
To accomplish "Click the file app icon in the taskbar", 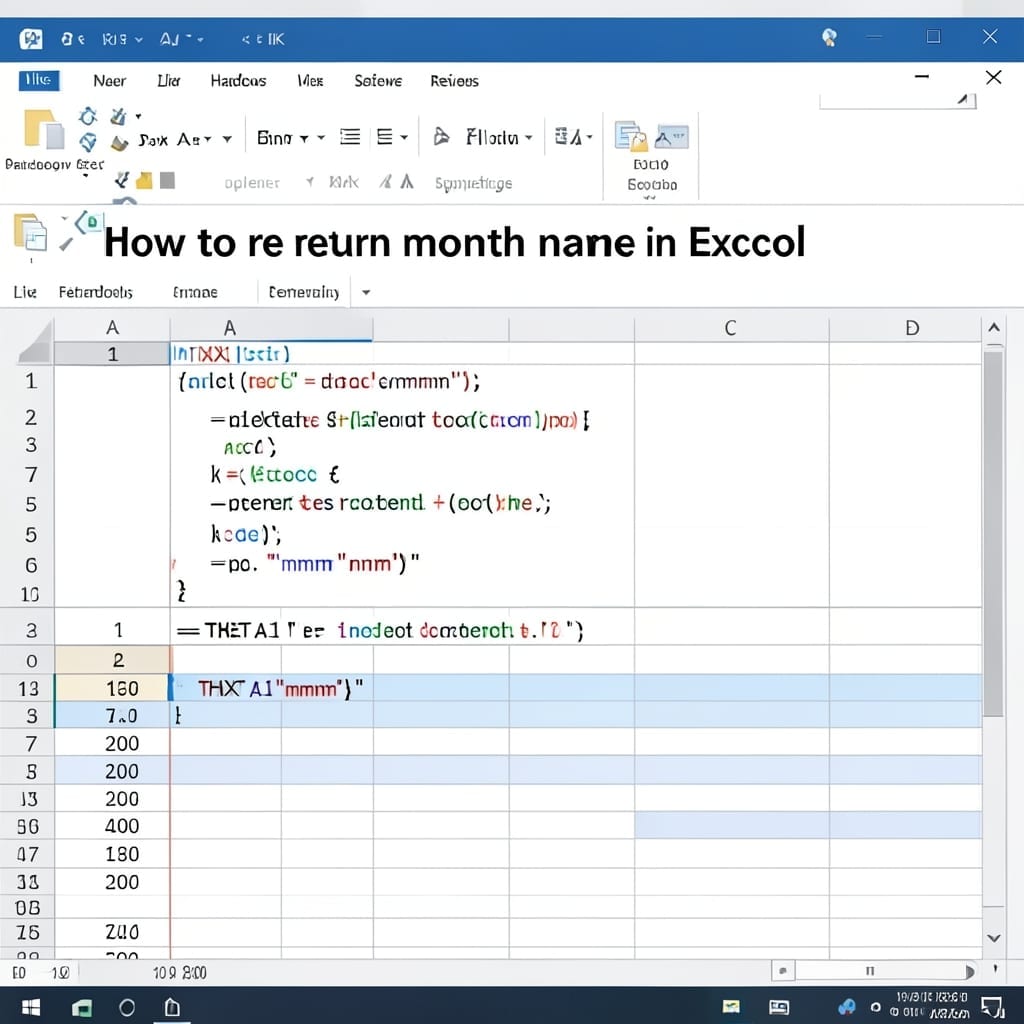I will click(172, 1006).
